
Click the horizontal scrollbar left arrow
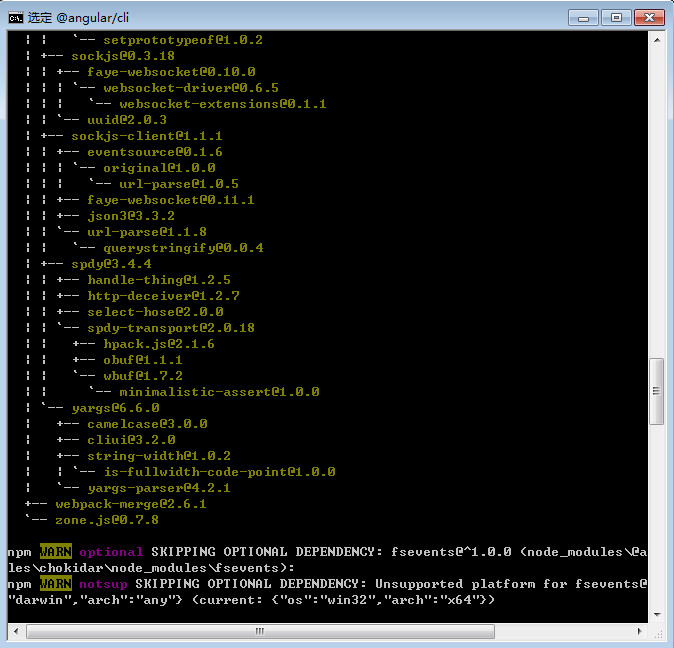click(x=17, y=630)
